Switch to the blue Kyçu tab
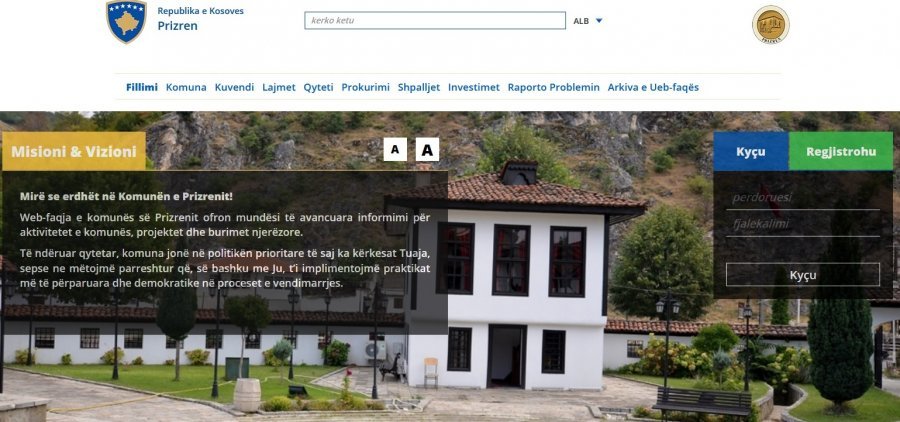This screenshot has width=900, height=422. pos(751,152)
